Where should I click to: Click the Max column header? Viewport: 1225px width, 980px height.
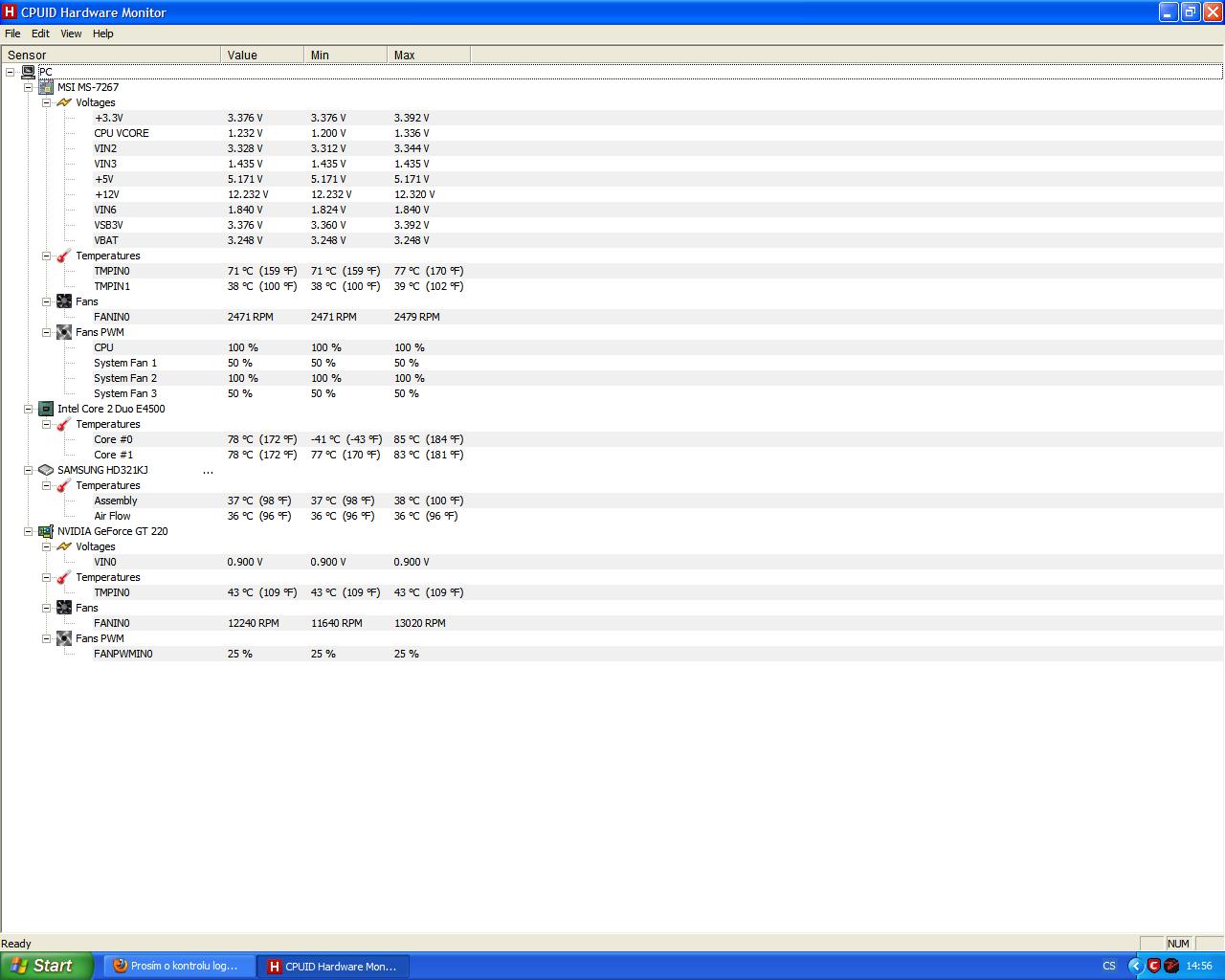pyautogui.click(x=429, y=56)
